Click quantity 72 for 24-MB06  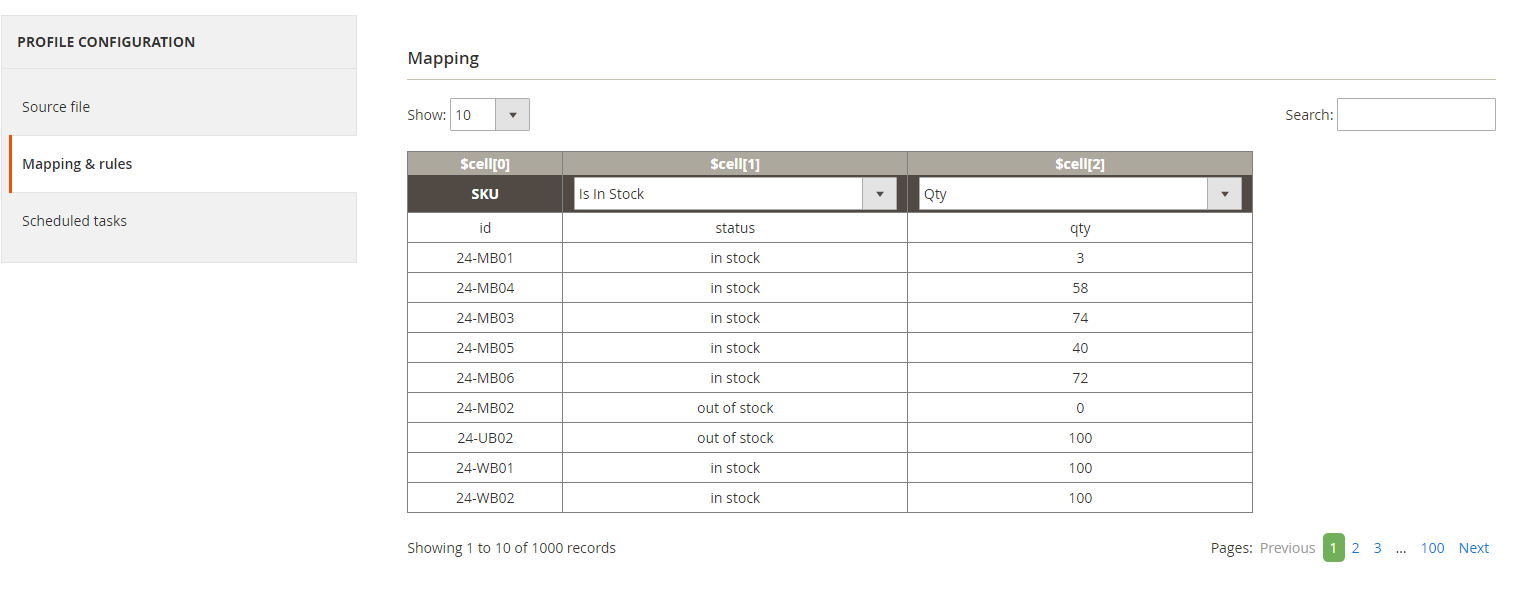1080,378
